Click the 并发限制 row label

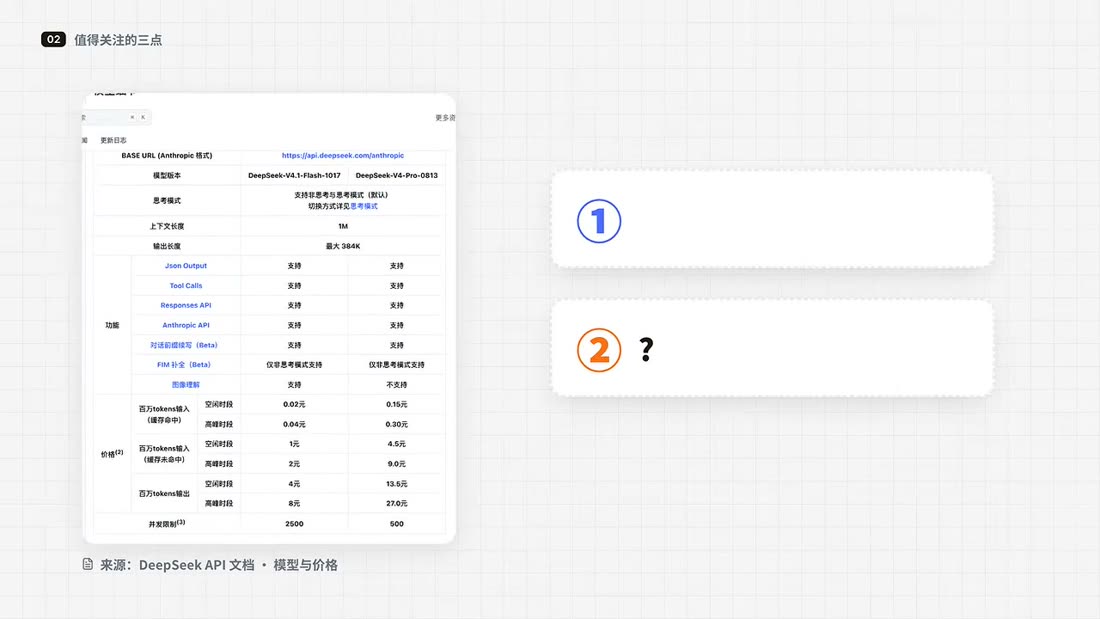pos(167,524)
